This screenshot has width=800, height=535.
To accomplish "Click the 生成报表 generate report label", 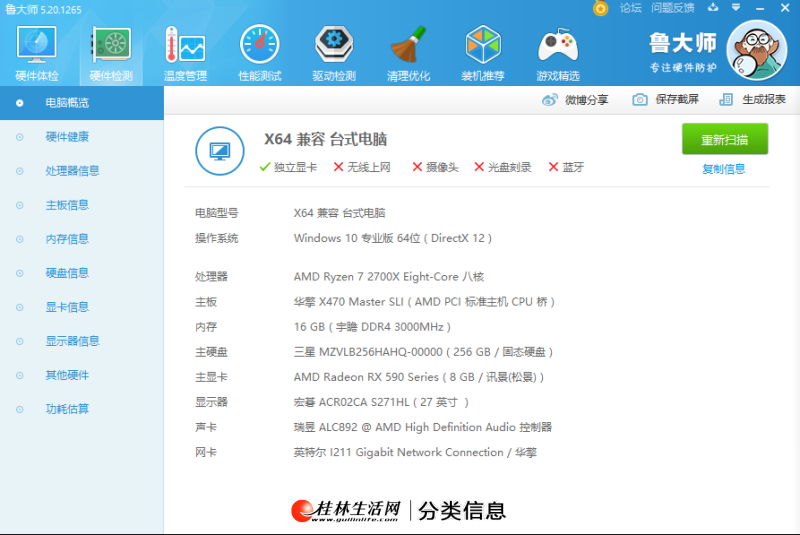I will coord(764,99).
